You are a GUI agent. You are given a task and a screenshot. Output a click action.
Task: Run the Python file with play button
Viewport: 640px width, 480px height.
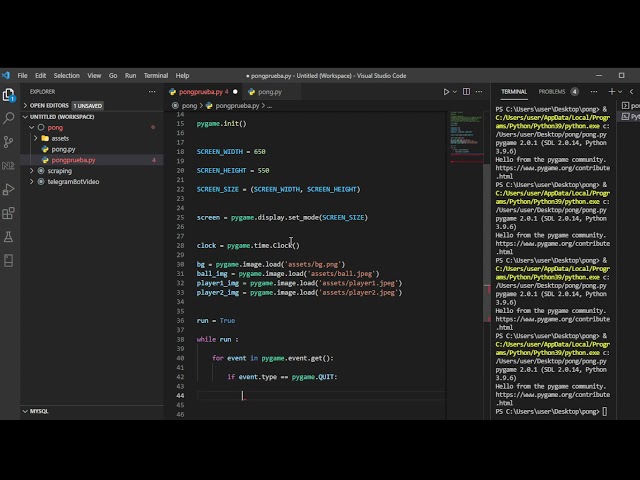(x=446, y=92)
